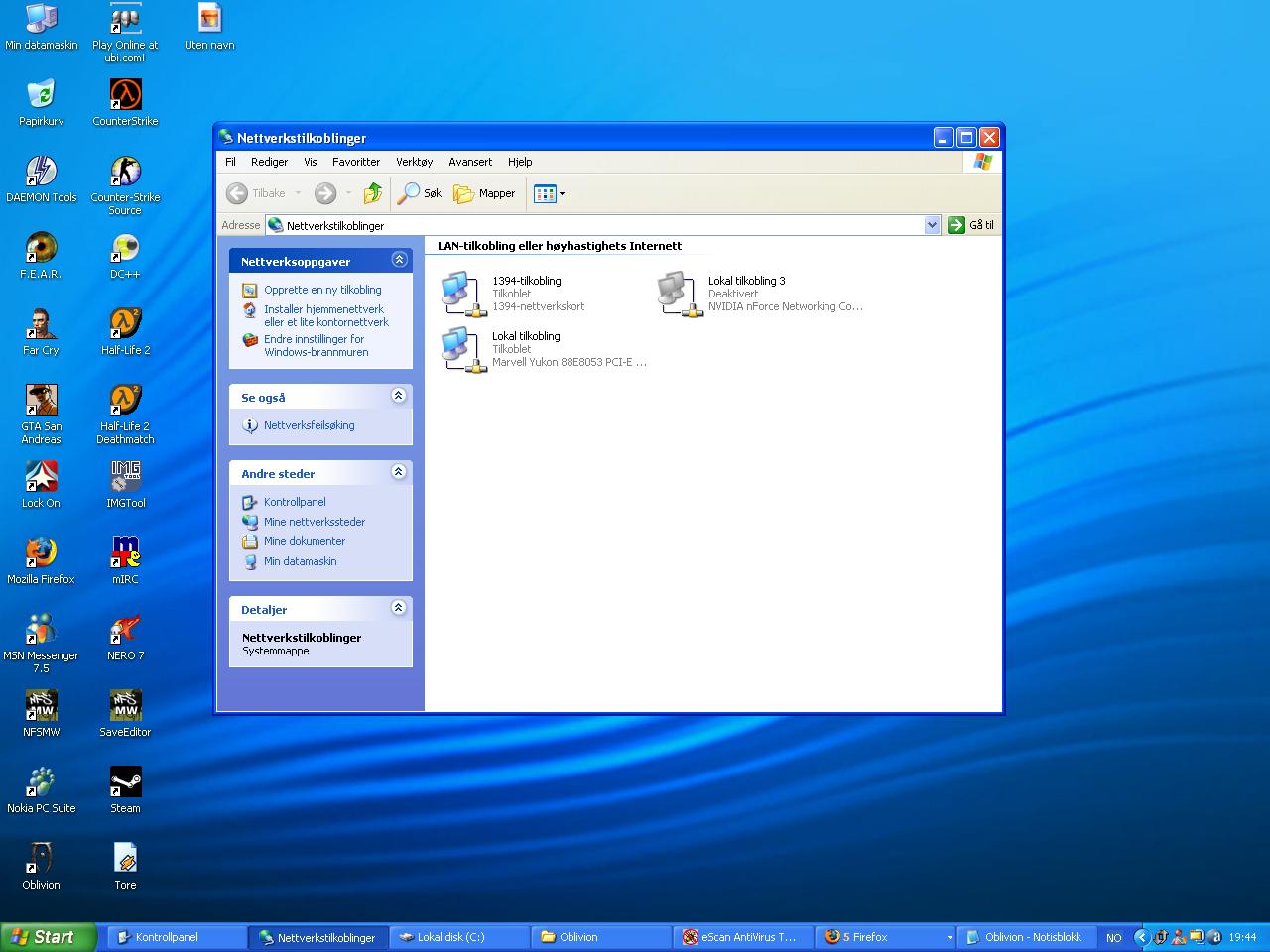
Task: Switch to Lokal disk (C:) taskbar button
Action: point(458,937)
